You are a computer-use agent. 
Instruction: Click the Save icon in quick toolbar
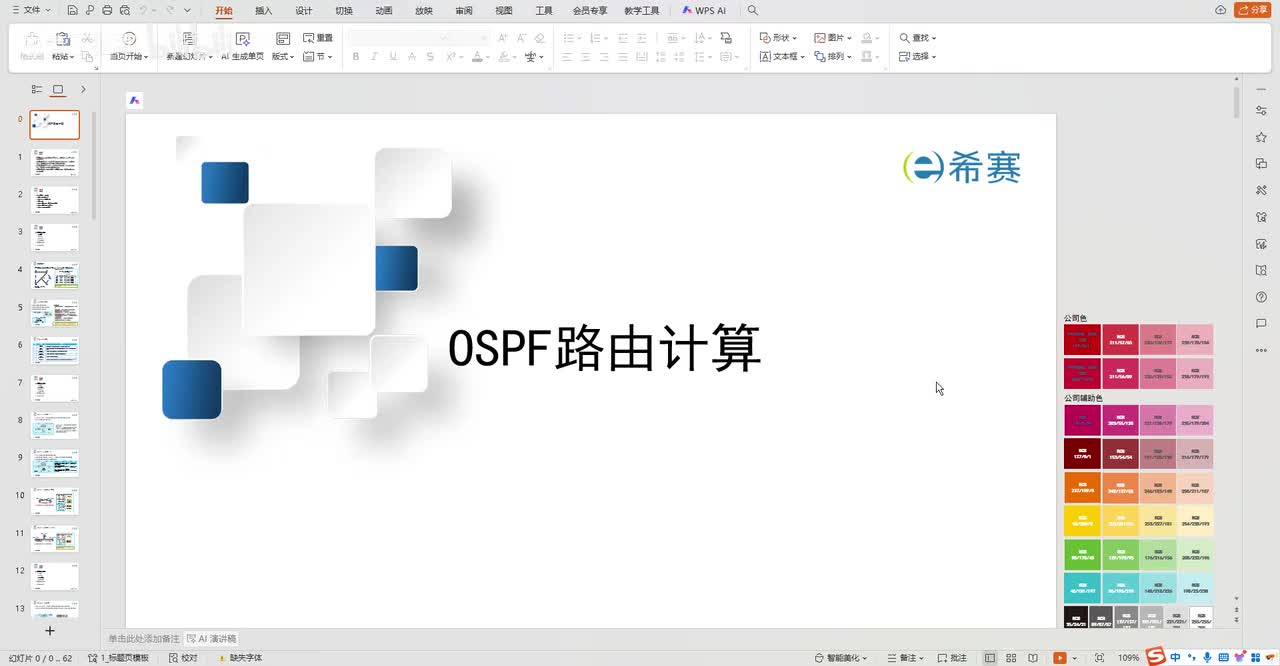(x=73, y=10)
